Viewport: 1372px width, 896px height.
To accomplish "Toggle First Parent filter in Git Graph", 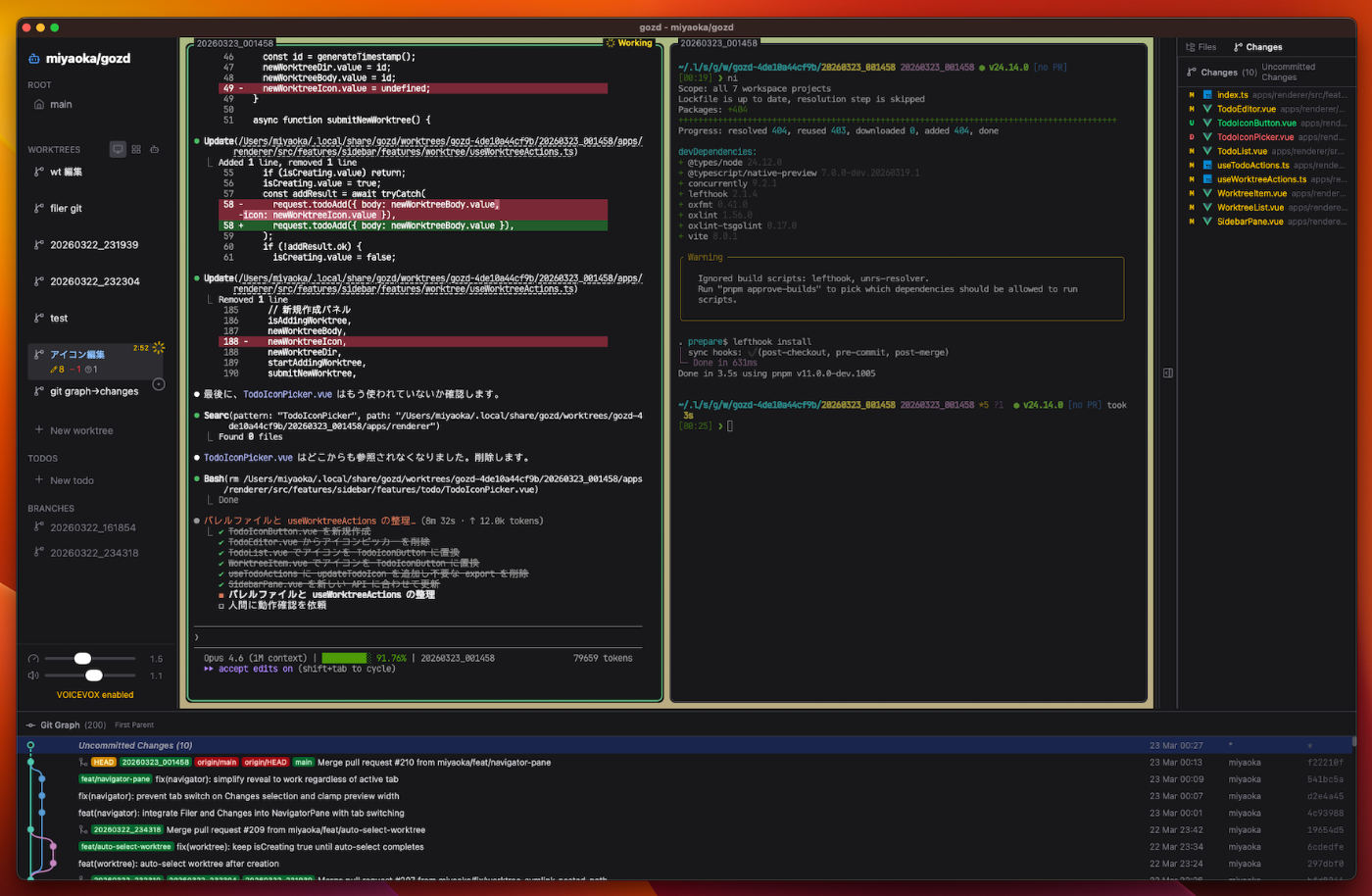I will [134, 725].
